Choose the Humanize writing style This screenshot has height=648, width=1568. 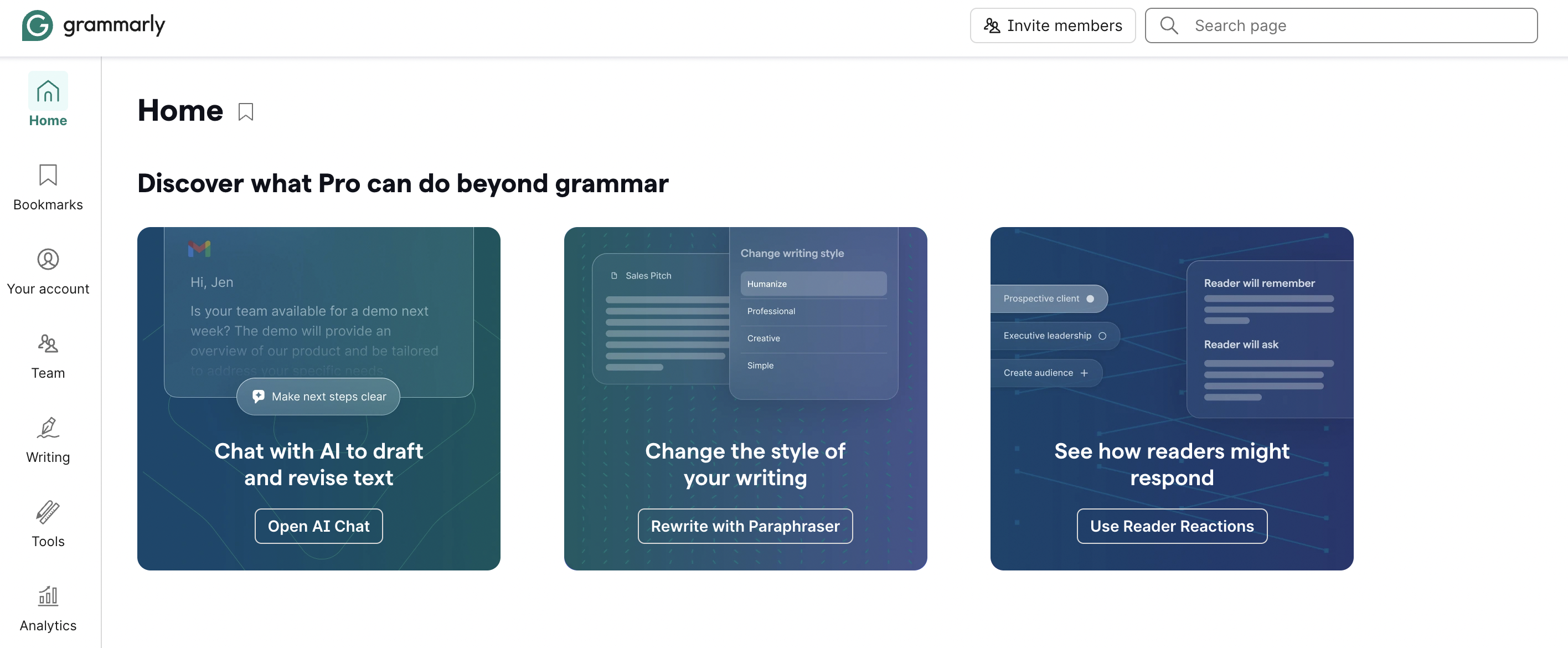[x=813, y=284]
